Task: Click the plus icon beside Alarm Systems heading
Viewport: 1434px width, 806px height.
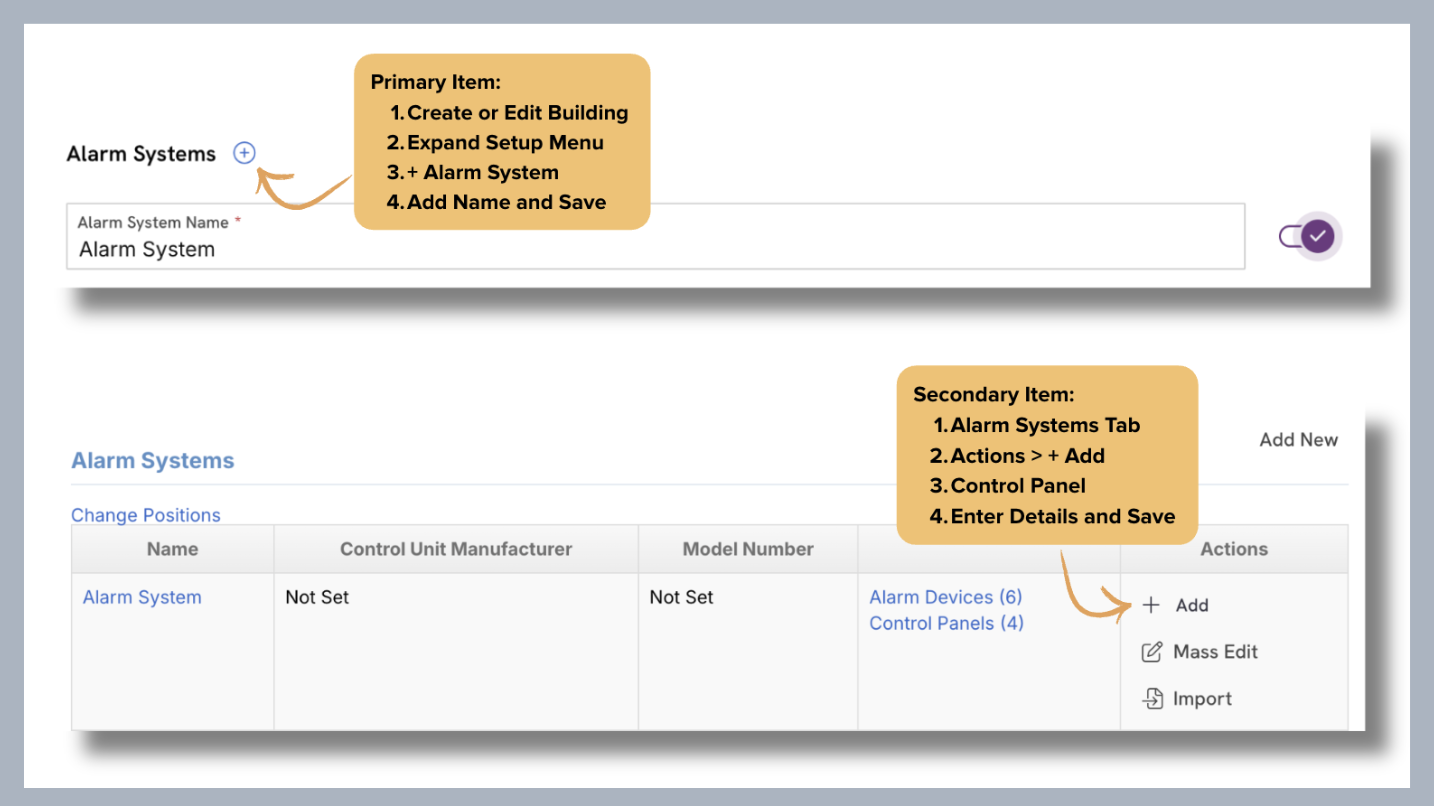Action: 244,153
